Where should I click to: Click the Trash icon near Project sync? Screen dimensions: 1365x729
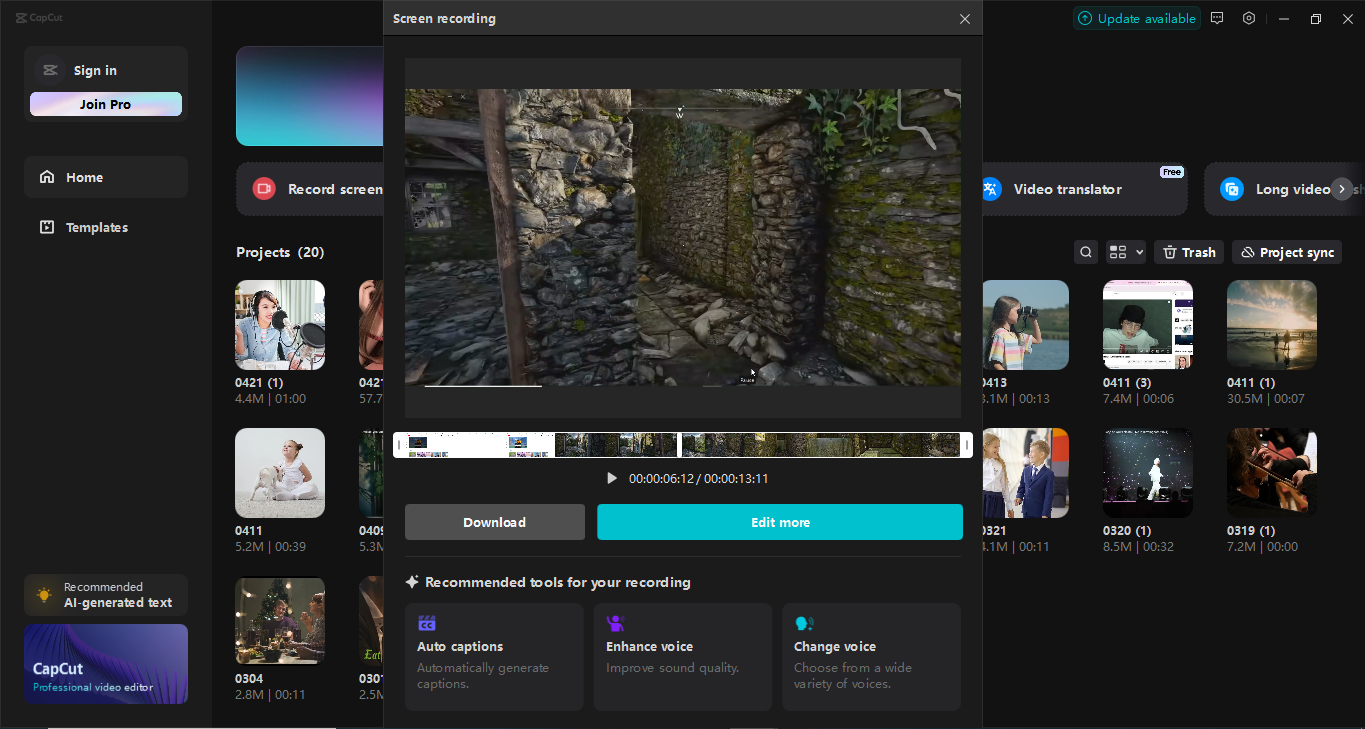[1170, 252]
